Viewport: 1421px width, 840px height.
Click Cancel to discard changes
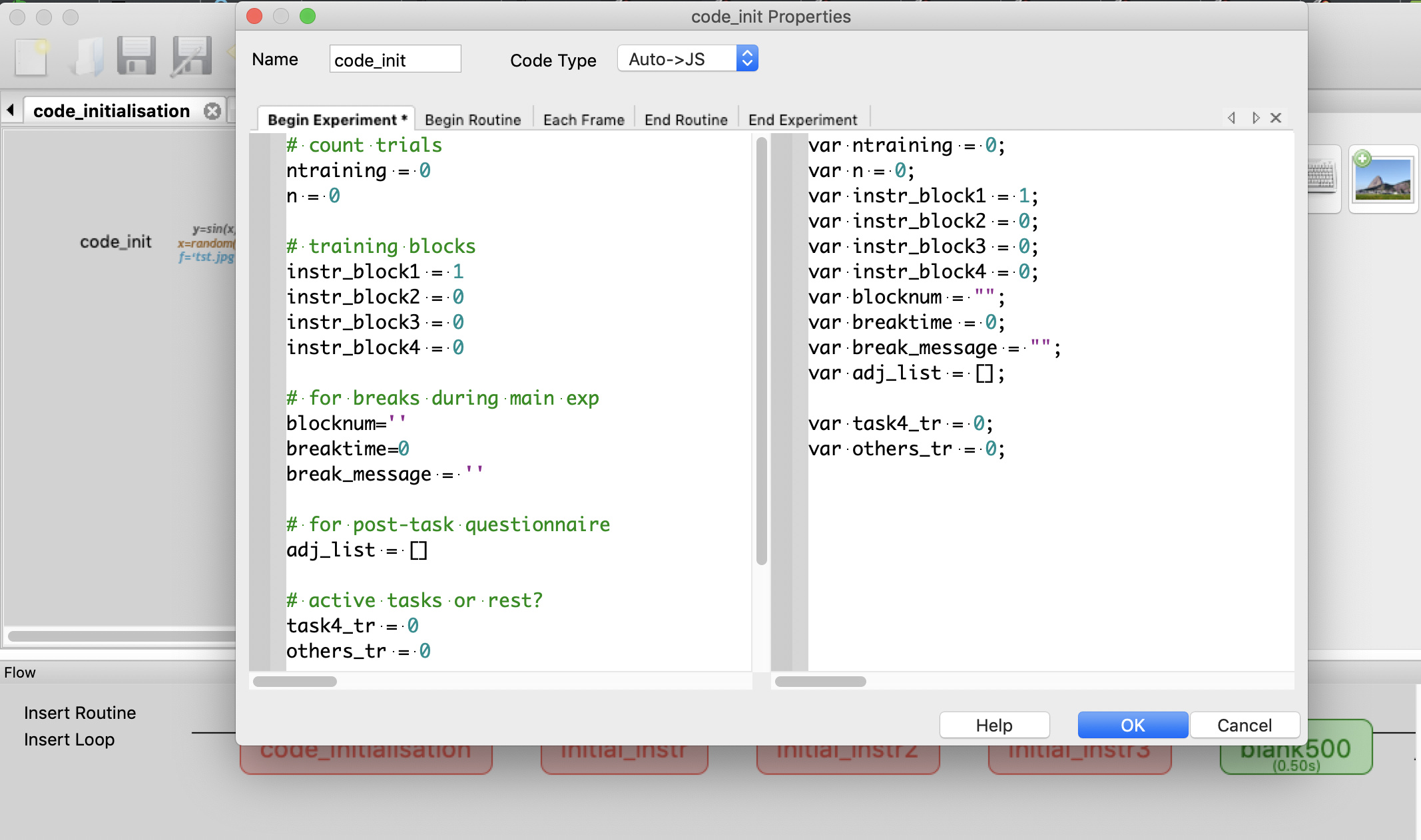[1244, 725]
